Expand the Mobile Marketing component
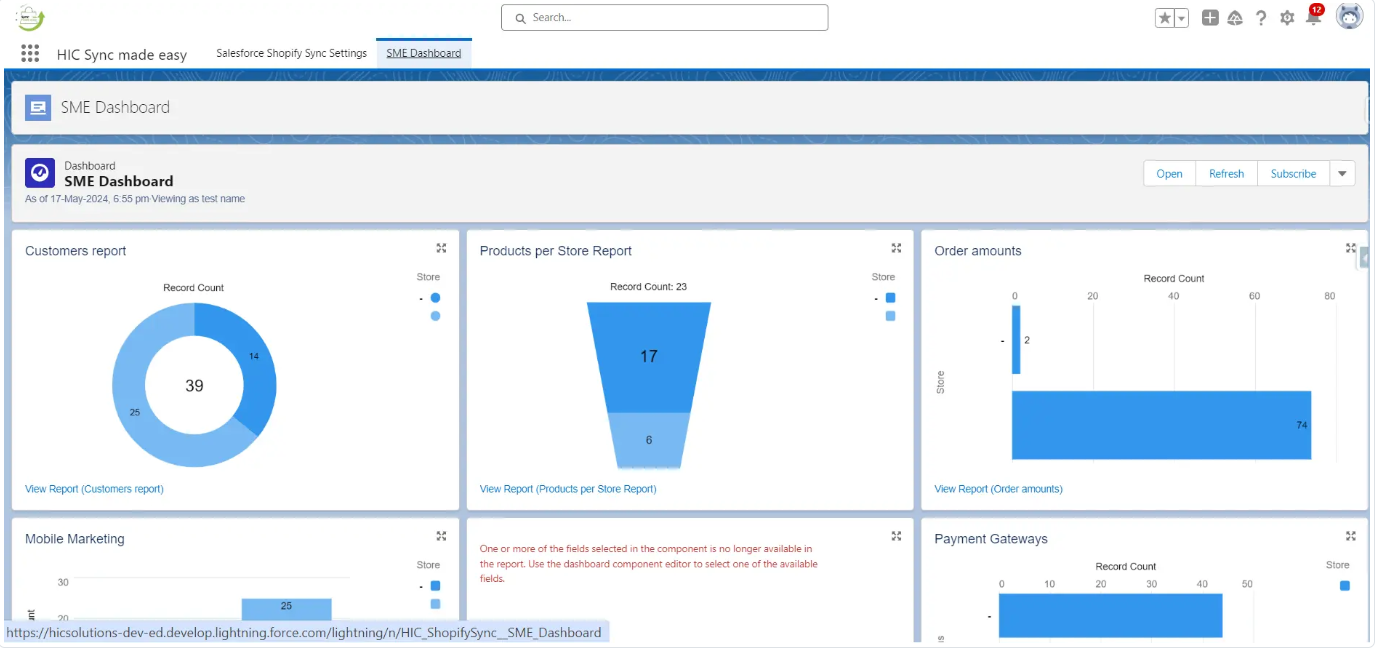 click(441, 536)
